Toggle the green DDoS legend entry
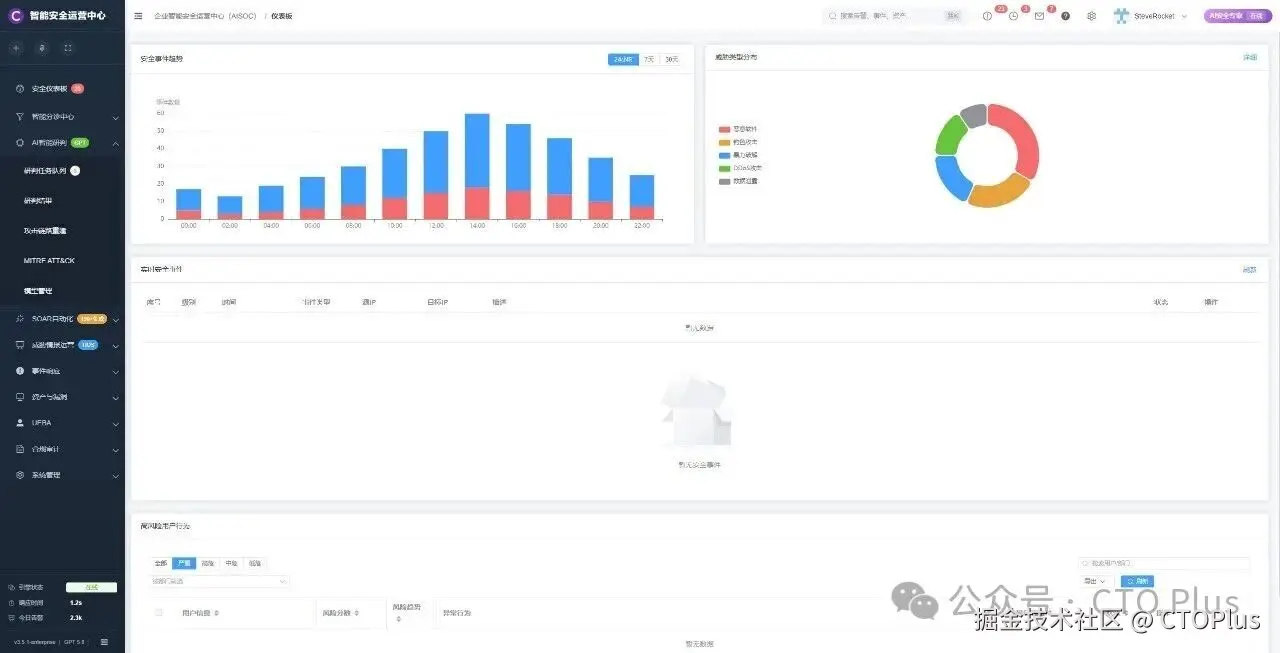Viewport: 1280px width, 653px height. tap(740, 168)
